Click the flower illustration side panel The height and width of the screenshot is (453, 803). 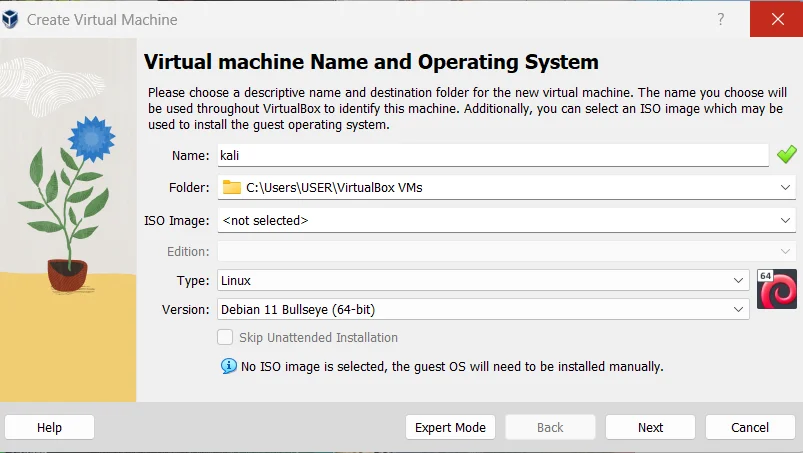(x=68, y=220)
